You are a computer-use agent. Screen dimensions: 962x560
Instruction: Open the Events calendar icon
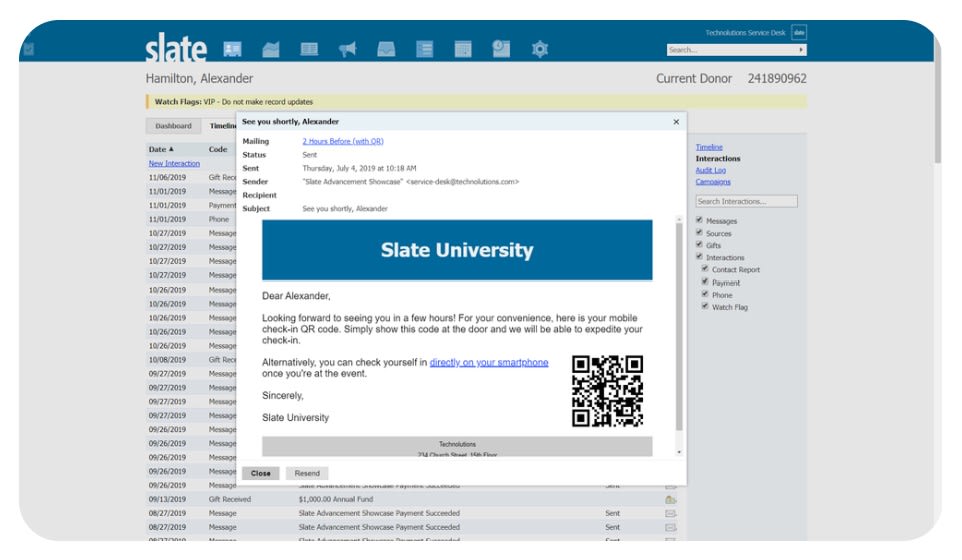tap(463, 49)
